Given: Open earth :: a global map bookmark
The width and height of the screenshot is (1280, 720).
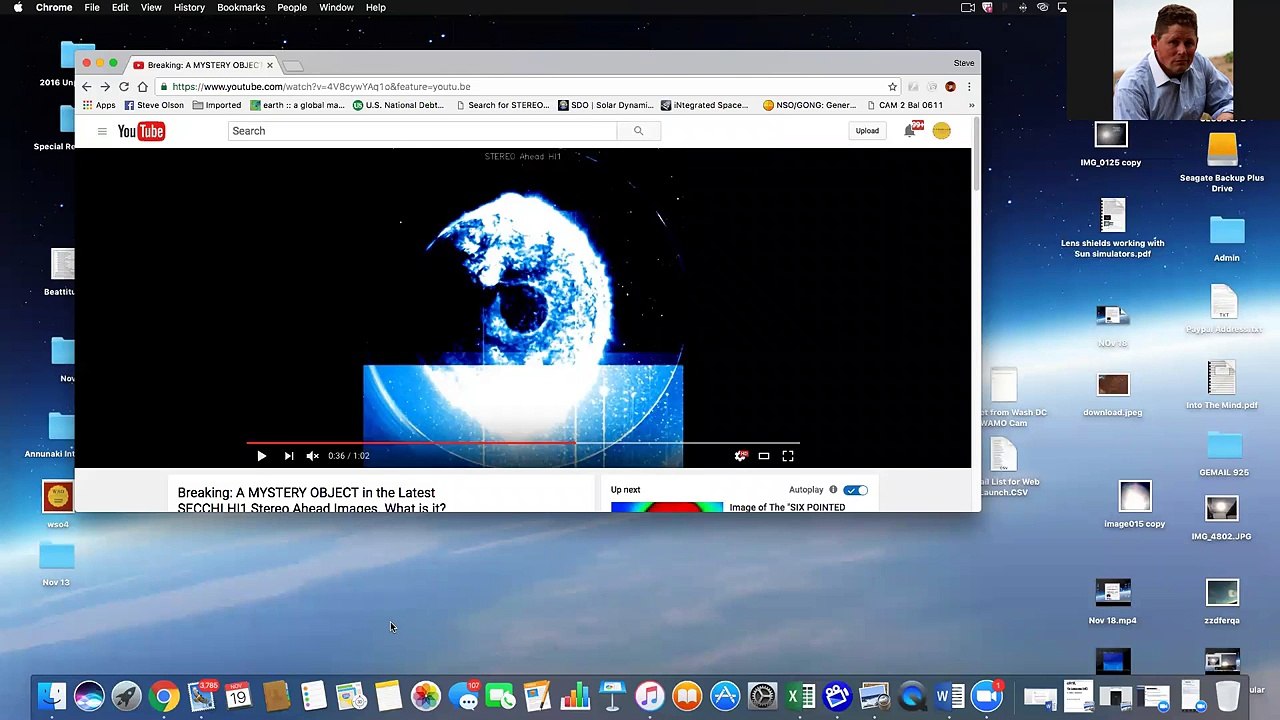Looking at the screenshot, I should [x=297, y=105].
